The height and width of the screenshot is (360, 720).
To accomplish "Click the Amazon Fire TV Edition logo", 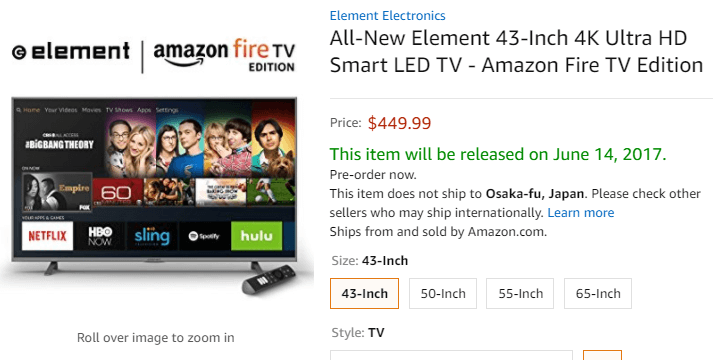I will (x=224, y=56).
